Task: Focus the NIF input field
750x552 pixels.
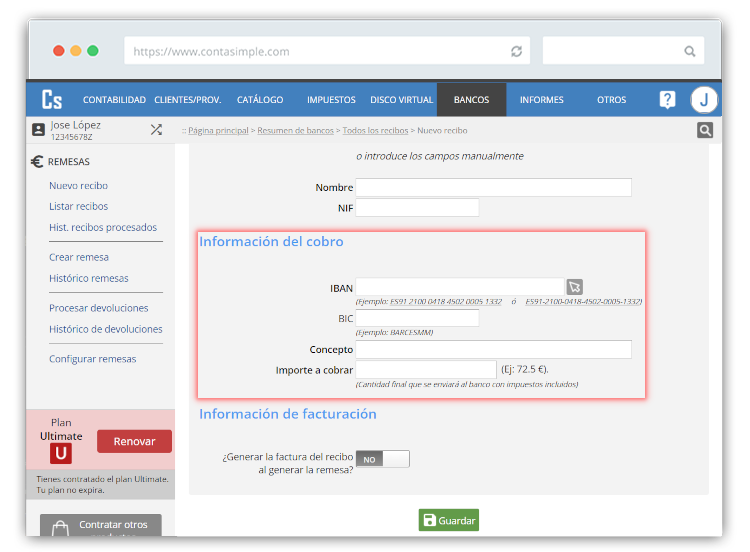Action: click(417, 208)
